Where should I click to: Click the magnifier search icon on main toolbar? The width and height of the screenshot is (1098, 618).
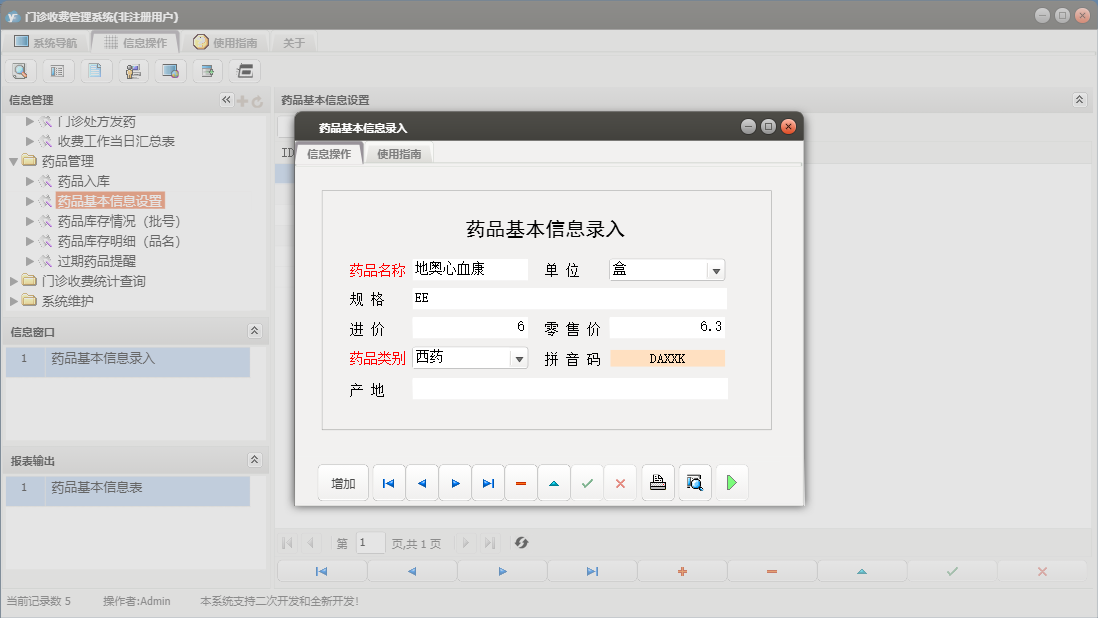pyautogui.click(x=20, y=70)
